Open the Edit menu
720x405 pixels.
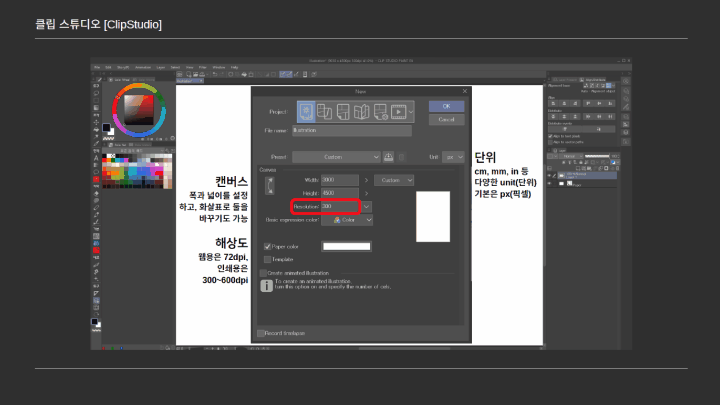[108, 68]
